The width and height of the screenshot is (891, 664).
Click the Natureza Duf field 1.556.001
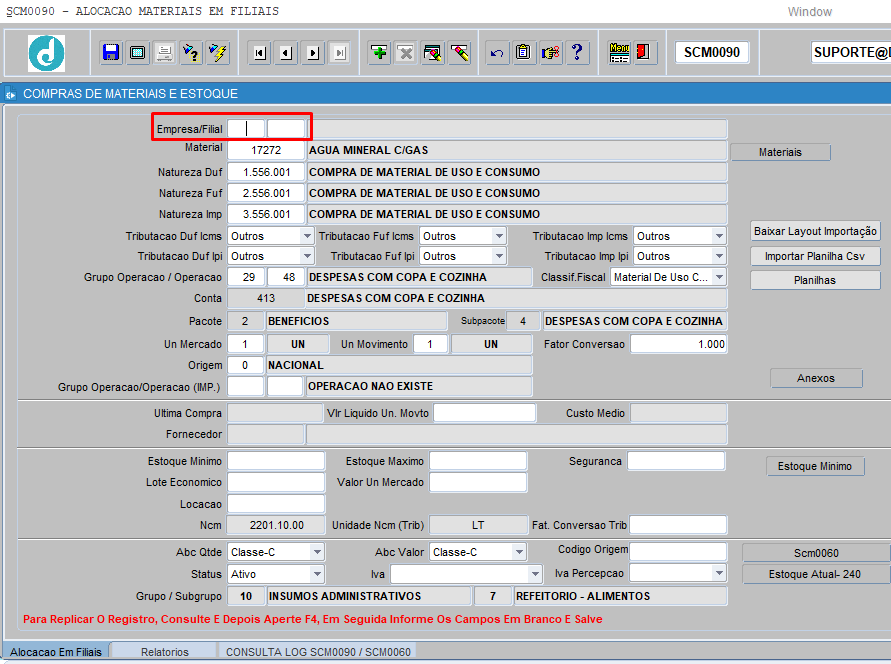(266, 172)
